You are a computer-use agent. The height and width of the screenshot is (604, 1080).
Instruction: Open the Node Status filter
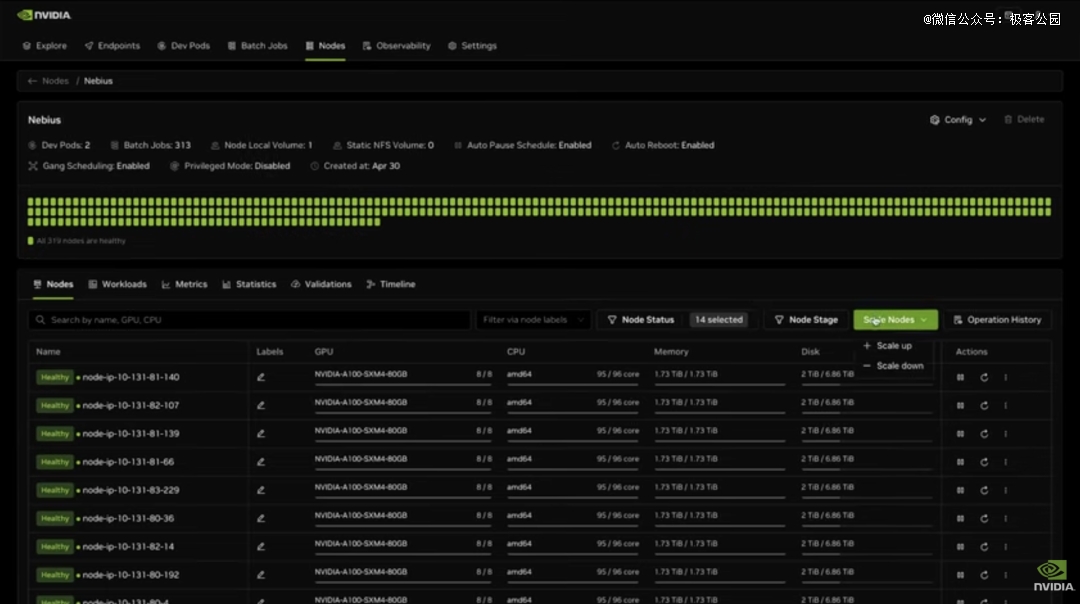click(641, 320)
